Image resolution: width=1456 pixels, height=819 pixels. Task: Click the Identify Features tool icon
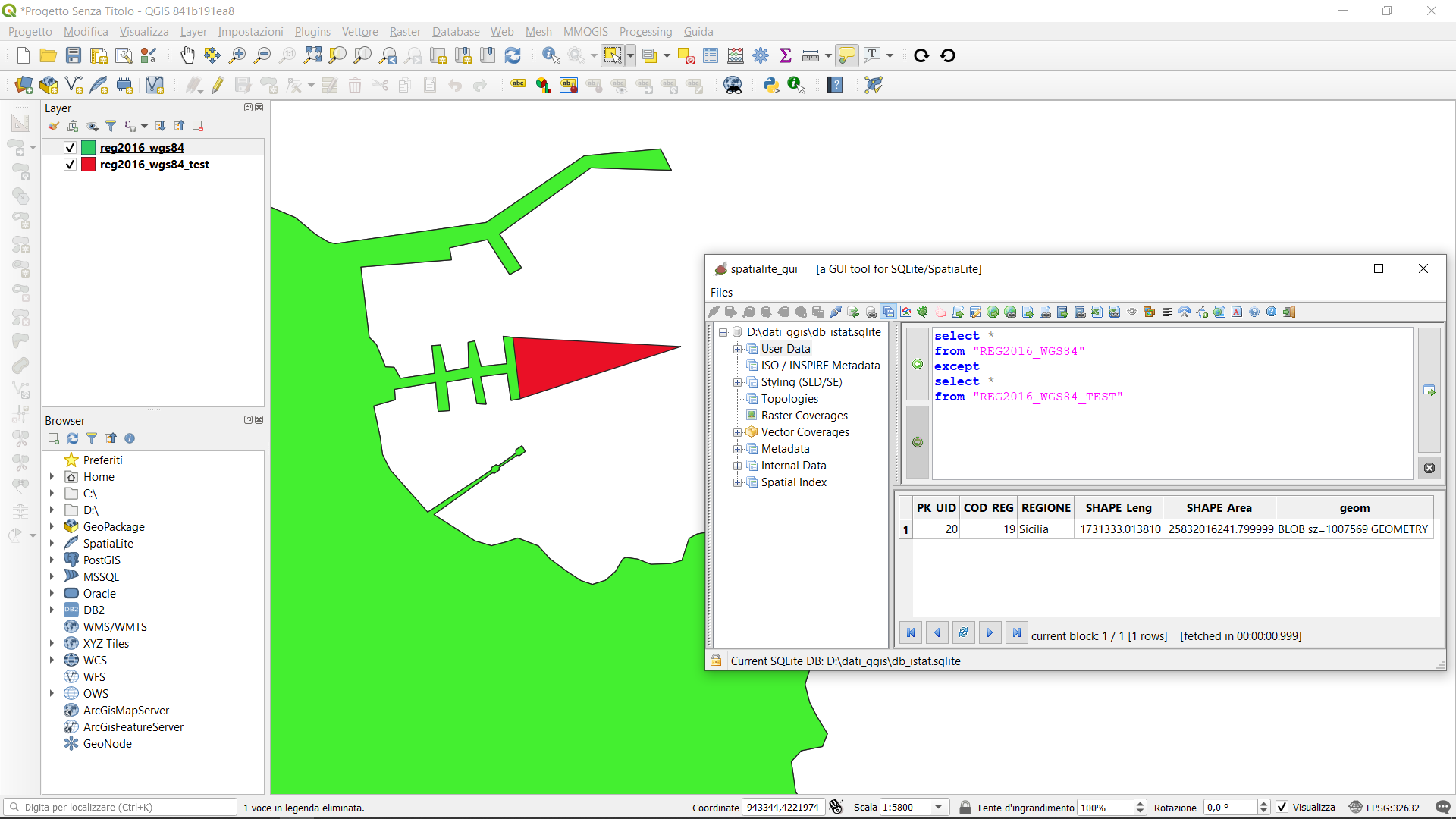tap(551, 55)
